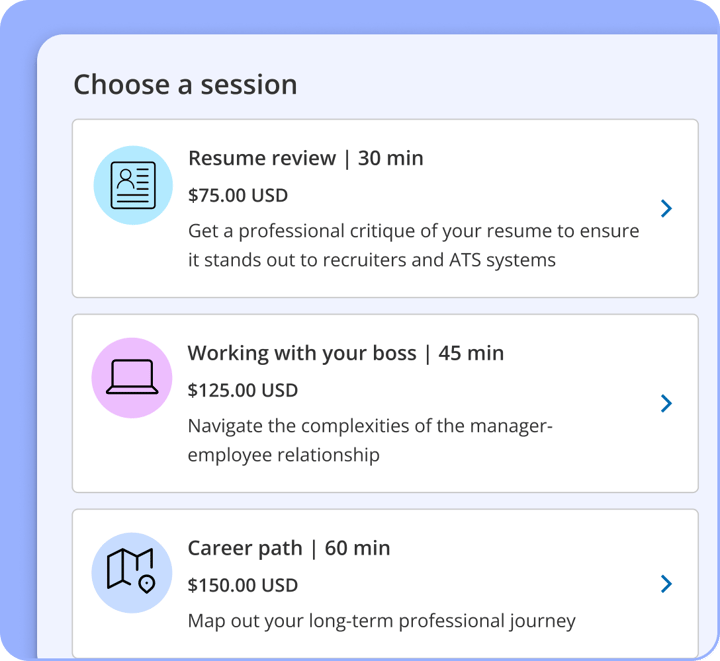Click the laptop icon in purple circle

[x=132, y=377]
